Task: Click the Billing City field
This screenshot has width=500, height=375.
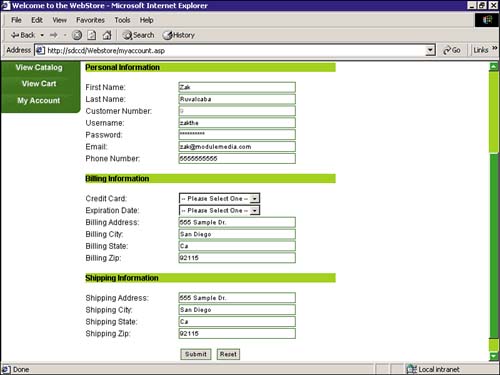Action: coord(237,234)
